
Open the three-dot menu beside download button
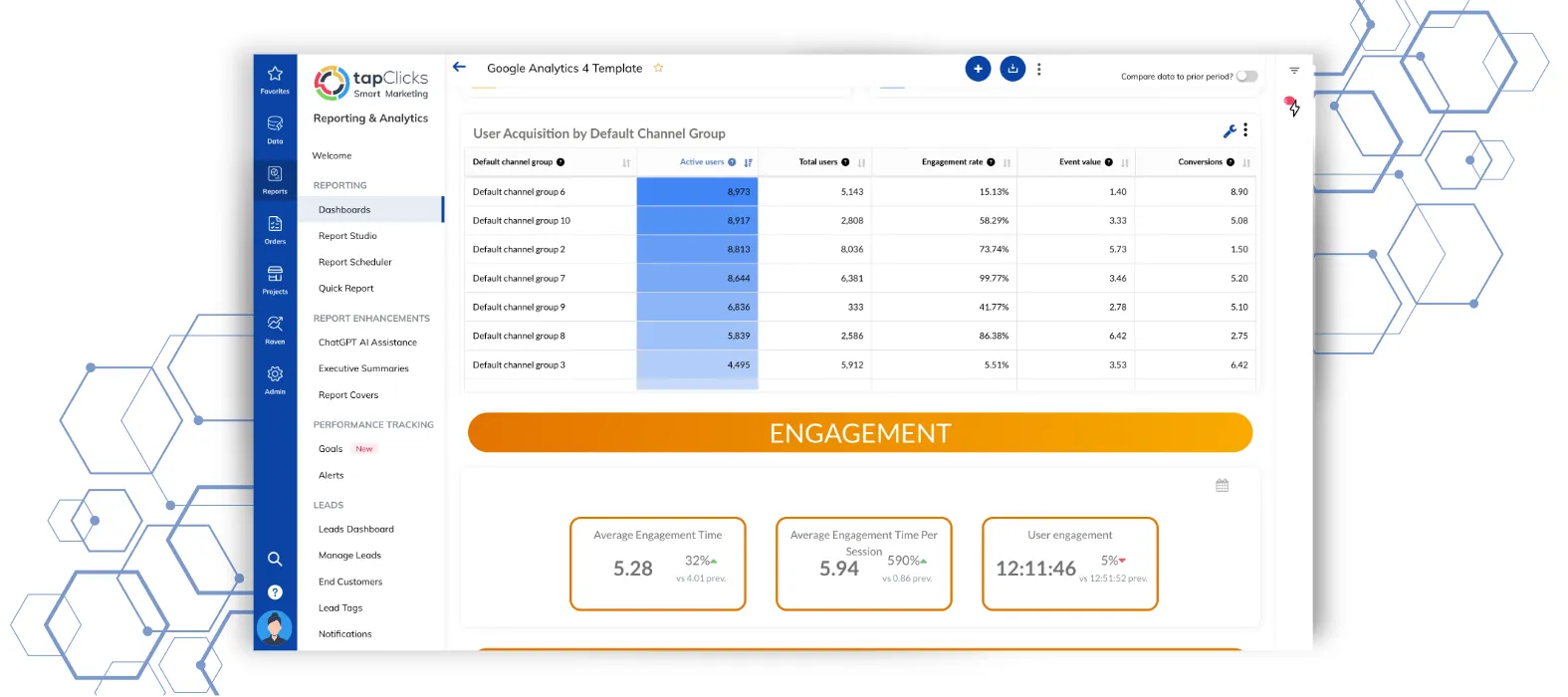coord(1039,70)
